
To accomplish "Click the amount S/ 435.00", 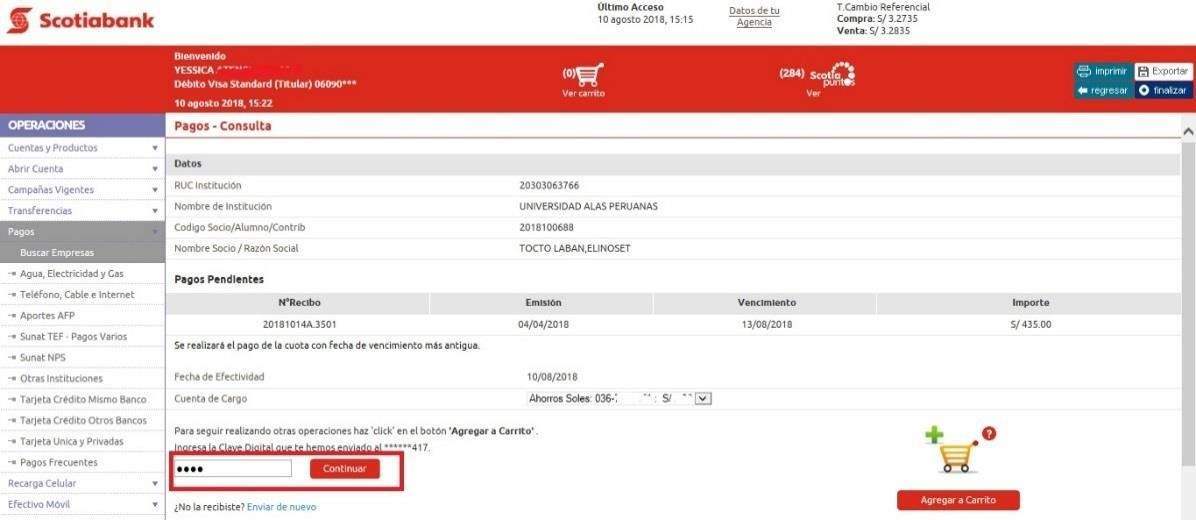I will [x=1030, y=324].
